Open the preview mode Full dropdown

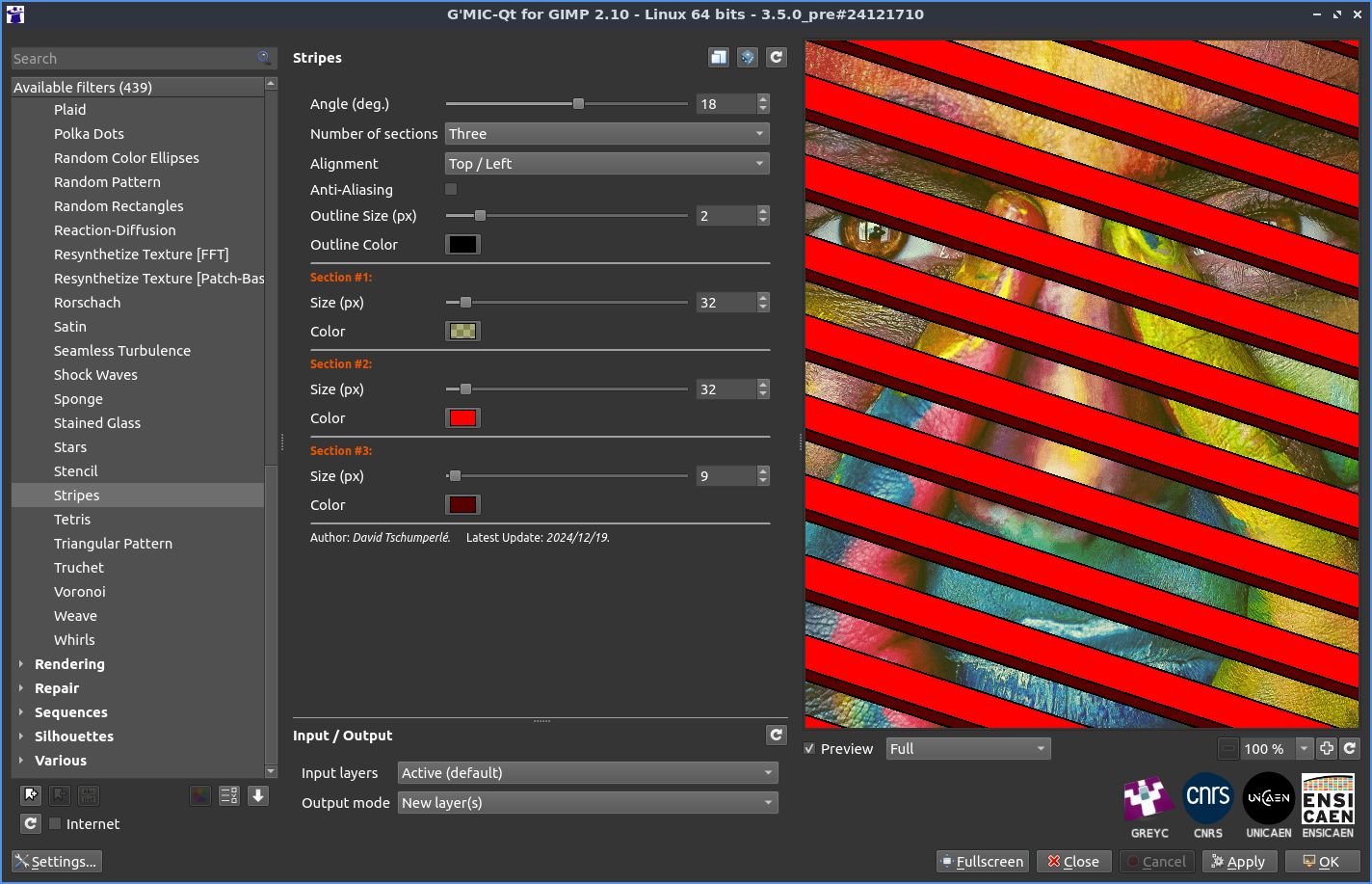pyautogui.click(x=968, y=749)
